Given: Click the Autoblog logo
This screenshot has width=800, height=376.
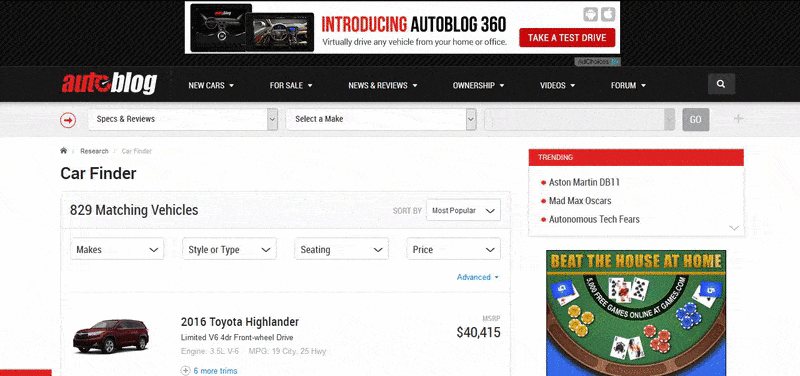Looking at the screenshot, I should pyautogui.click(x=109, y=84).
